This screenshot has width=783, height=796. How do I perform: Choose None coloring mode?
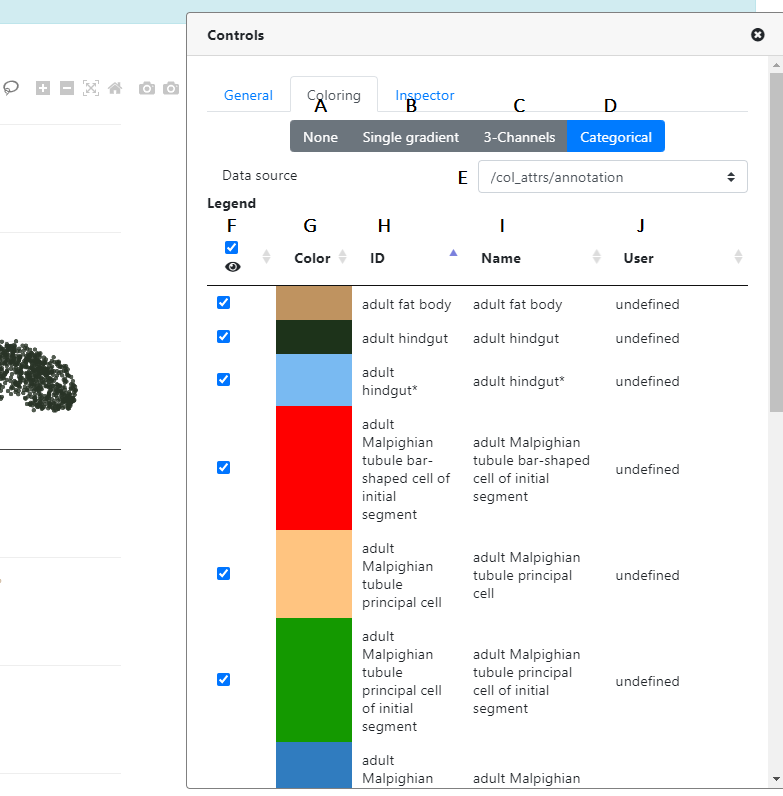pos(320,137)
